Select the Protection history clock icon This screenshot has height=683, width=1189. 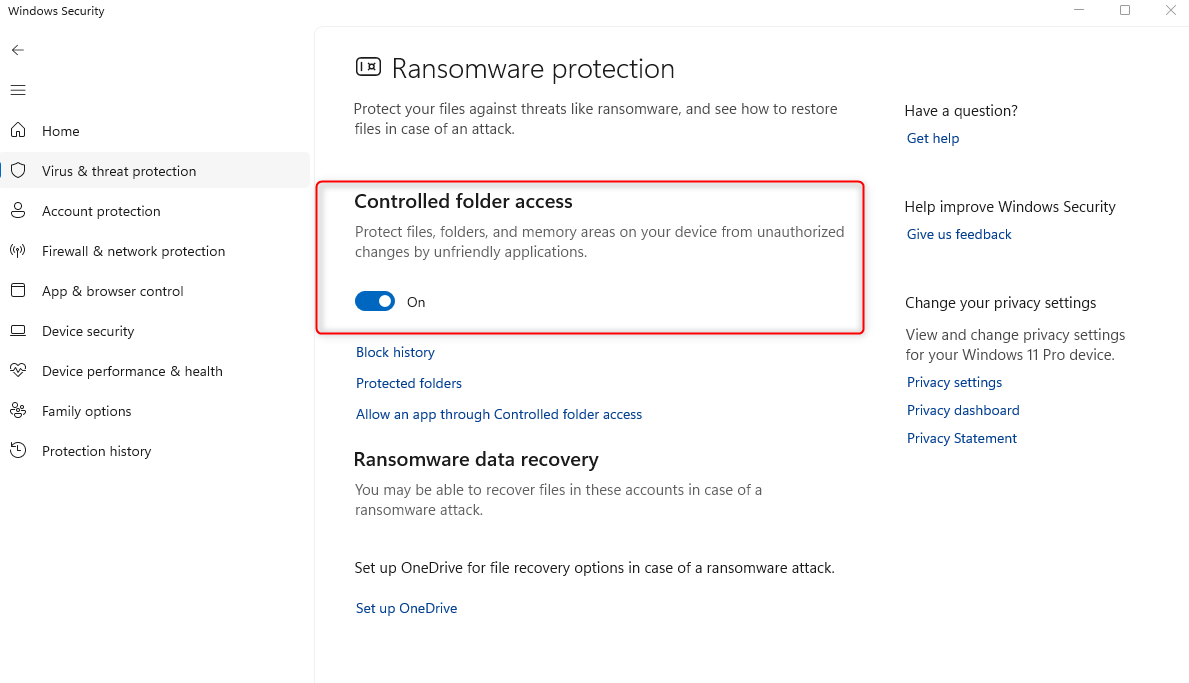pos(18,450)
